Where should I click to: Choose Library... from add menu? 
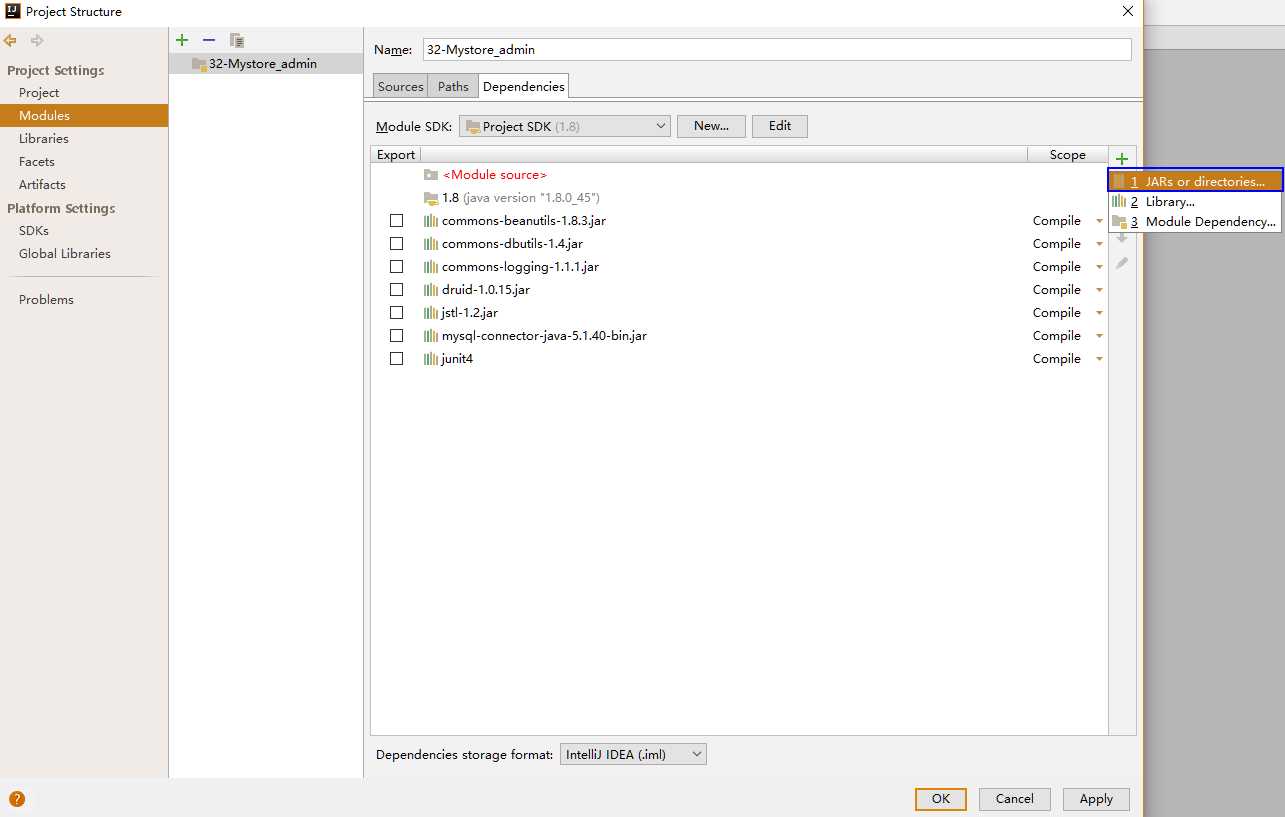click(1195, 202)
